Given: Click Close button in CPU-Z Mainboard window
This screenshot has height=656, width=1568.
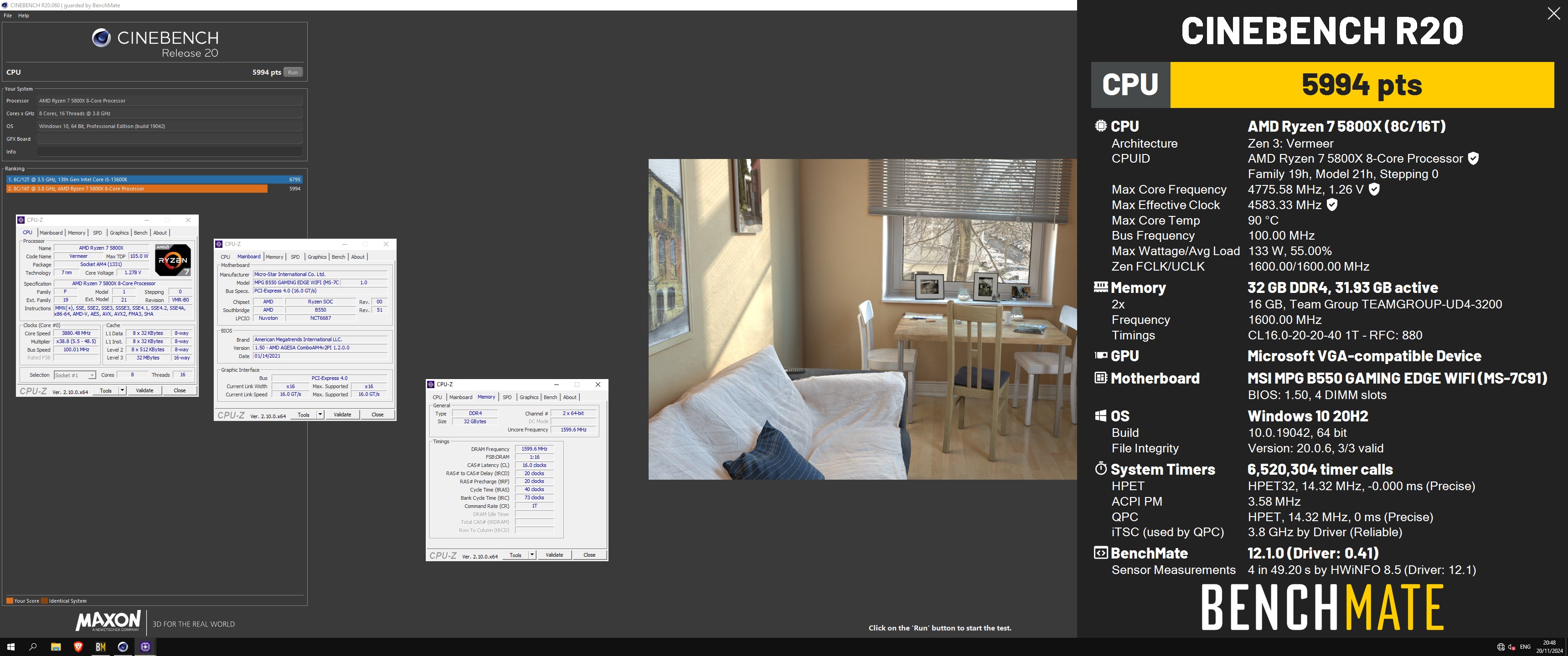Looking at the screenshot, I should pyautogui.click(x=377, y=415).
